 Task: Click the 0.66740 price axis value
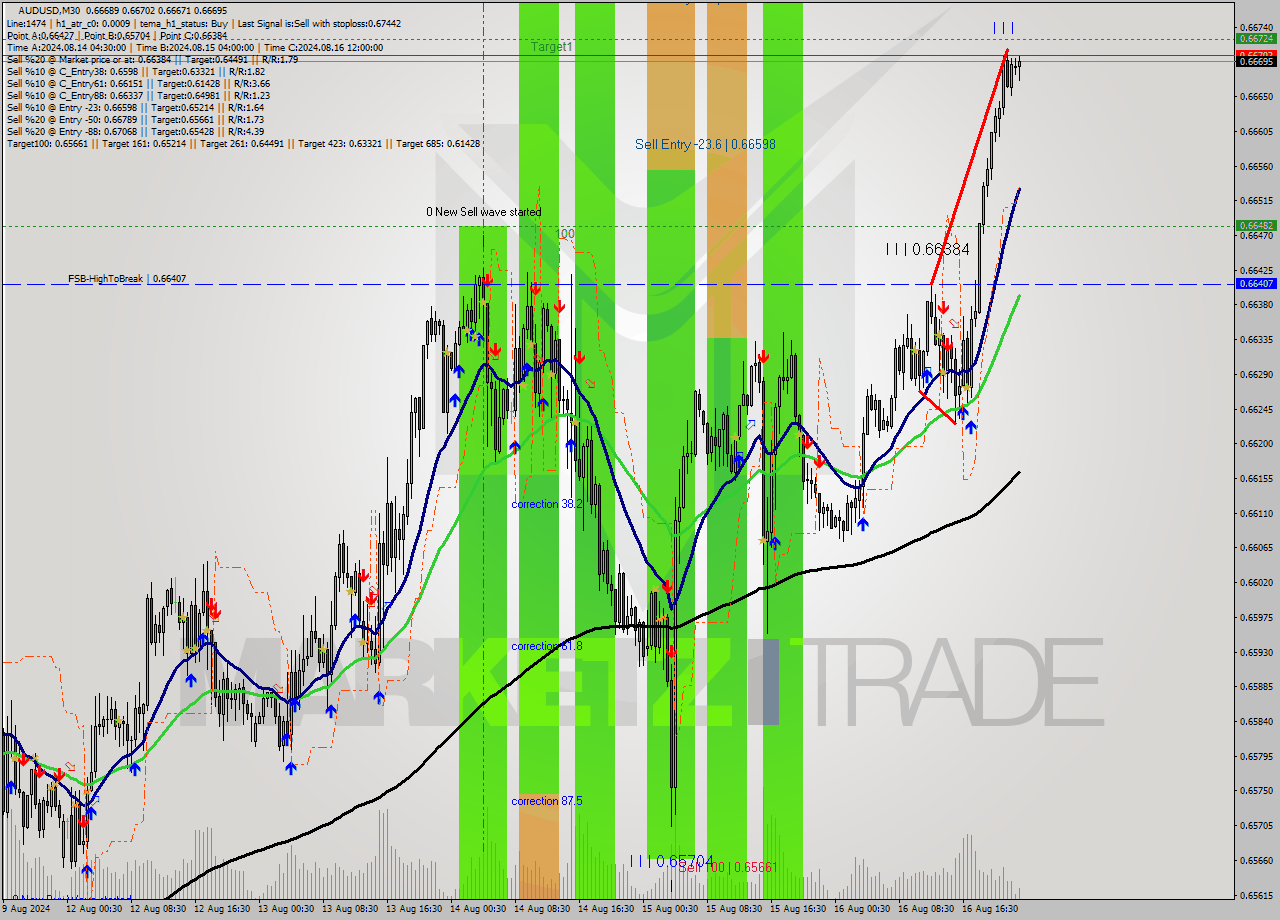1256,27
